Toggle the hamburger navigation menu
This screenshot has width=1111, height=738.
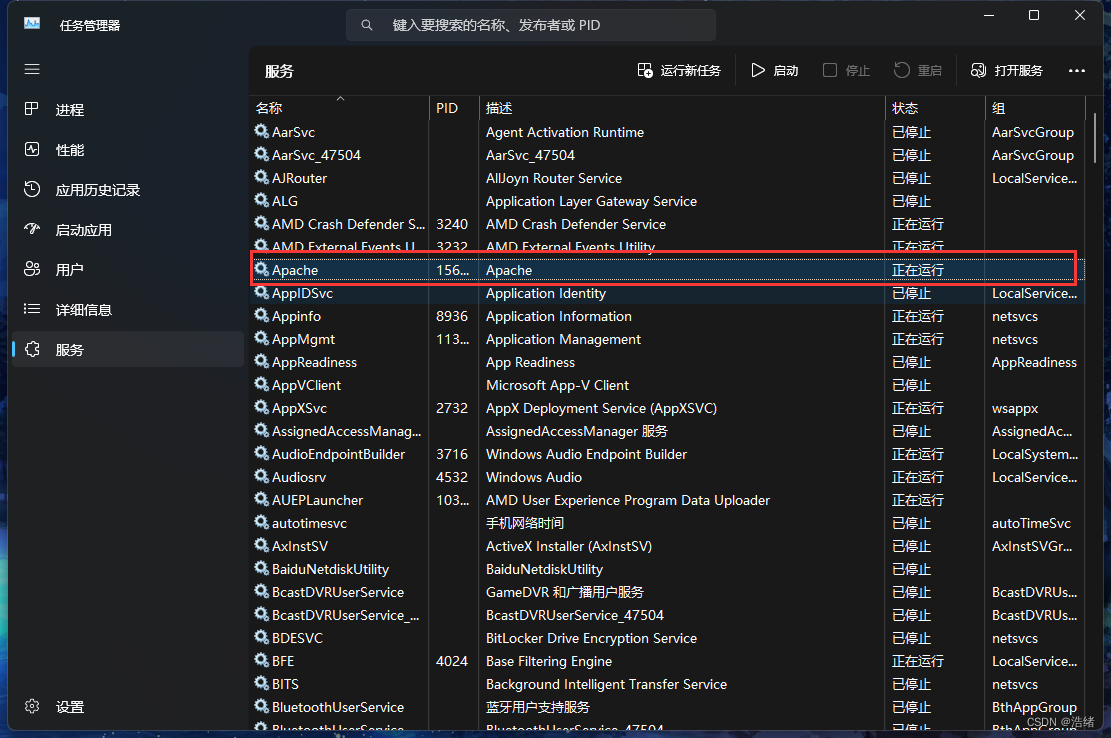pos(32,70)
